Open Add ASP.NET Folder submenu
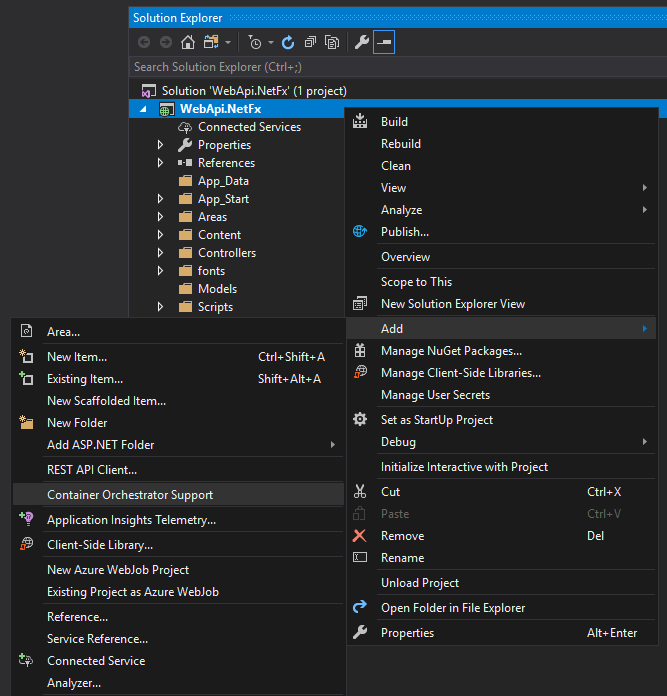Viewport: 667px width, 696px height. click(178, 445)
